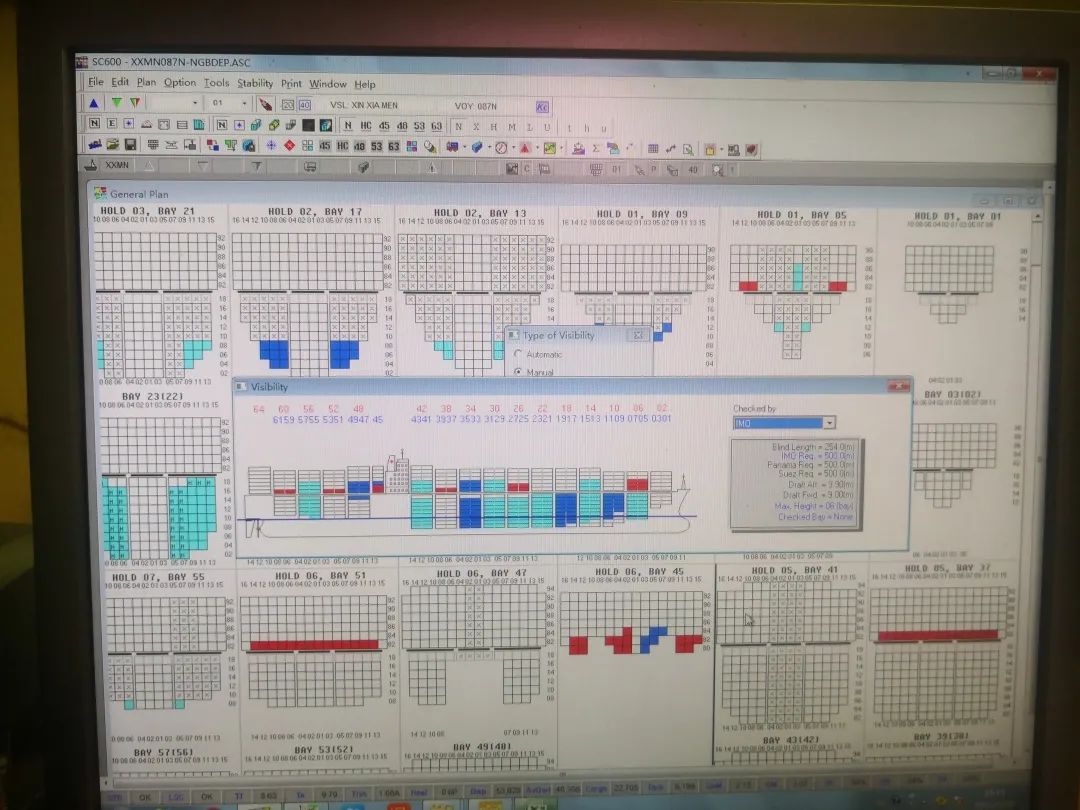Viewport: 1080px width, 810px height.
Task: Select the Automatic visibility radio button
Action: [x=518, y=353]
